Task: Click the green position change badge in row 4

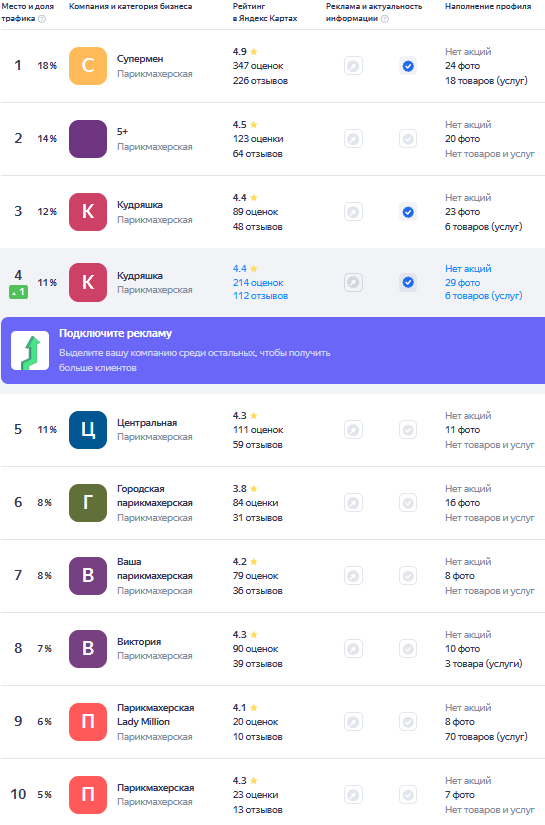Action: [x=18, y=291]
